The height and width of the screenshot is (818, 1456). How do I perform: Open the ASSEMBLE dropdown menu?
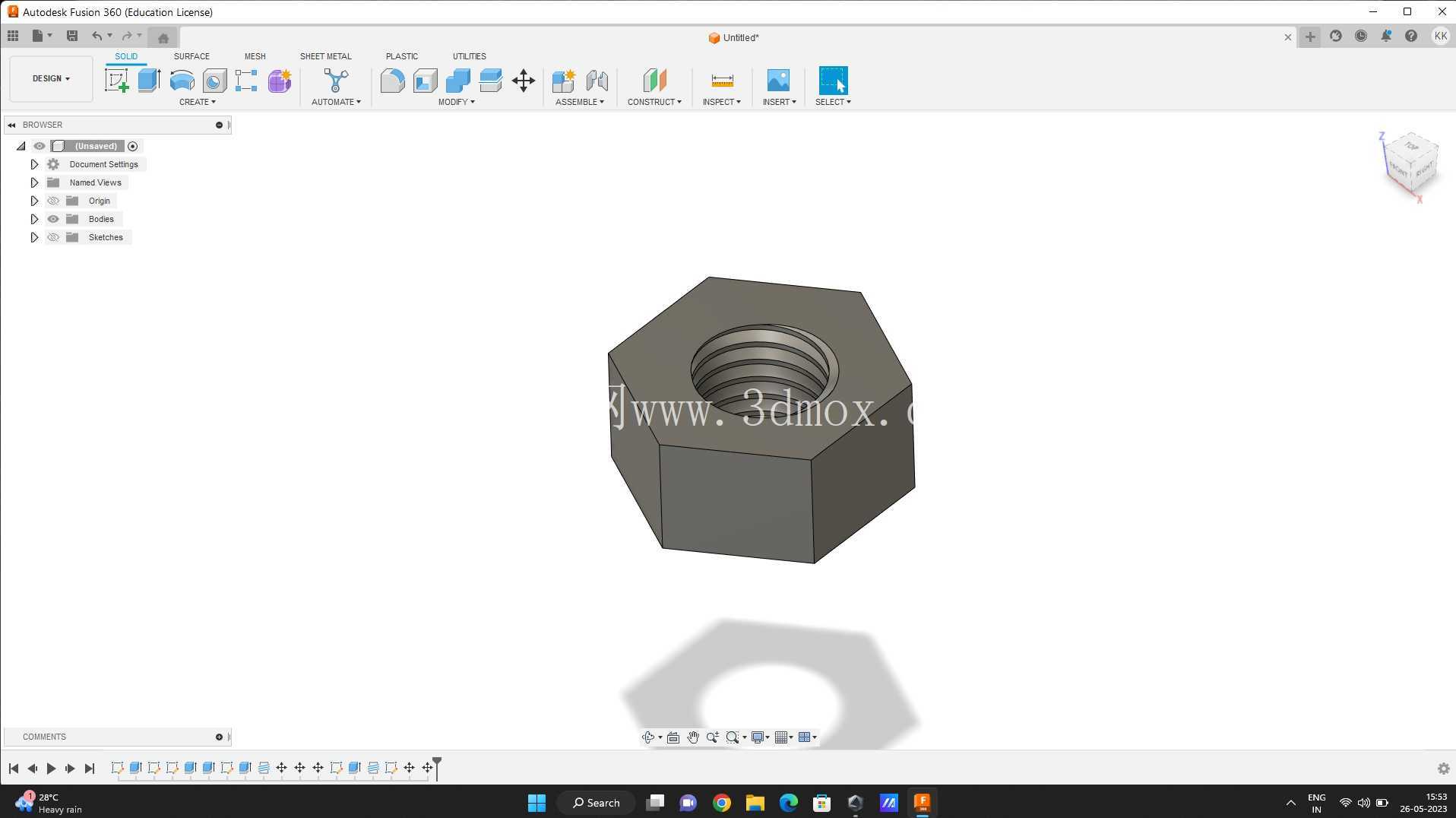[580, 102]
